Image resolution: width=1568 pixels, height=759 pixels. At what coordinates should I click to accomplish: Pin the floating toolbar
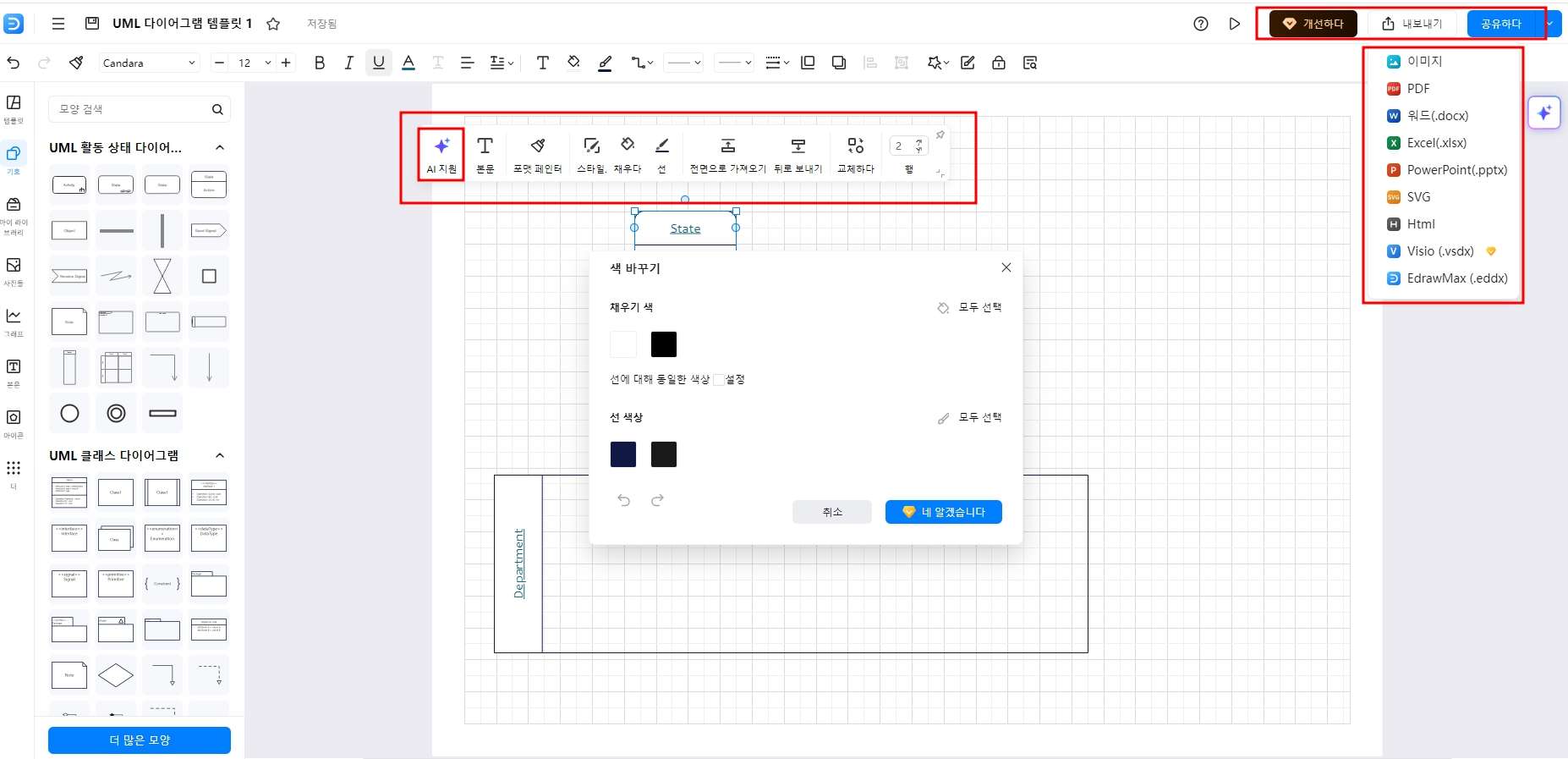click(940, 135)
